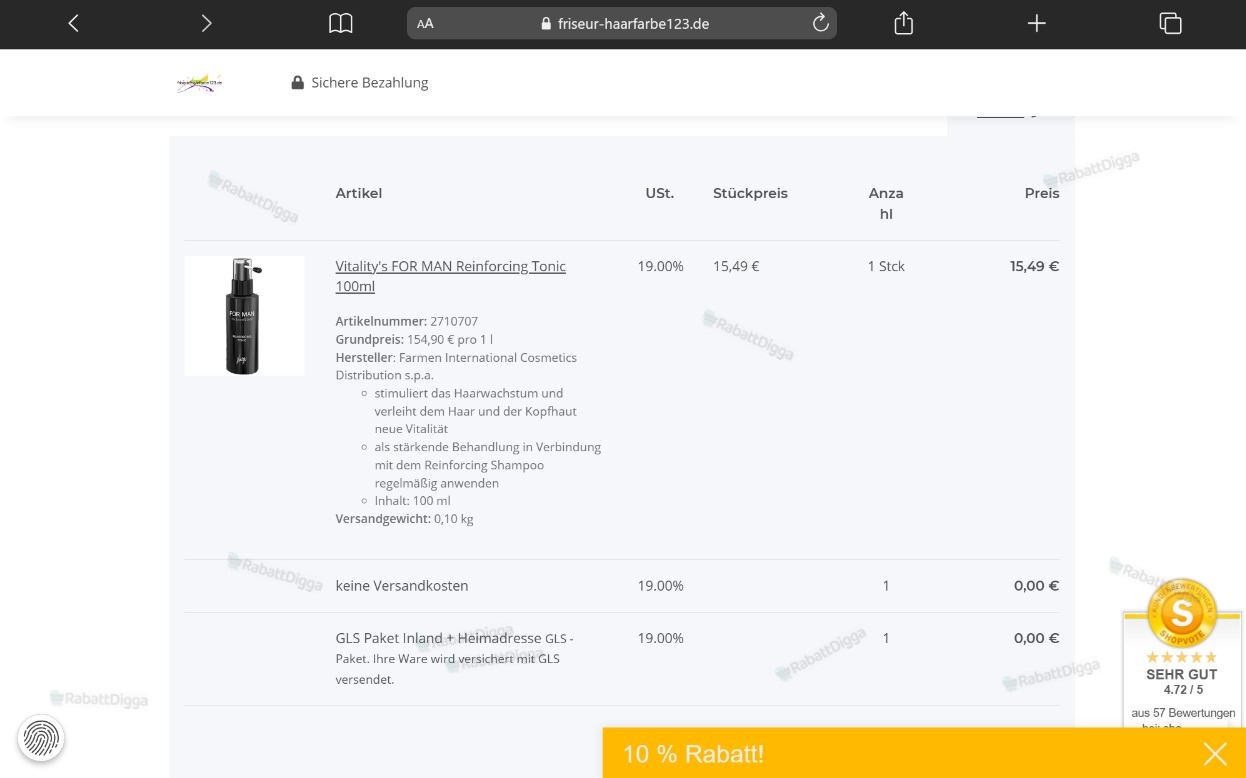Screen dimensions: 1246x778
Task: Click the FOR MAN tonic product image
Action: pos(244,316)
